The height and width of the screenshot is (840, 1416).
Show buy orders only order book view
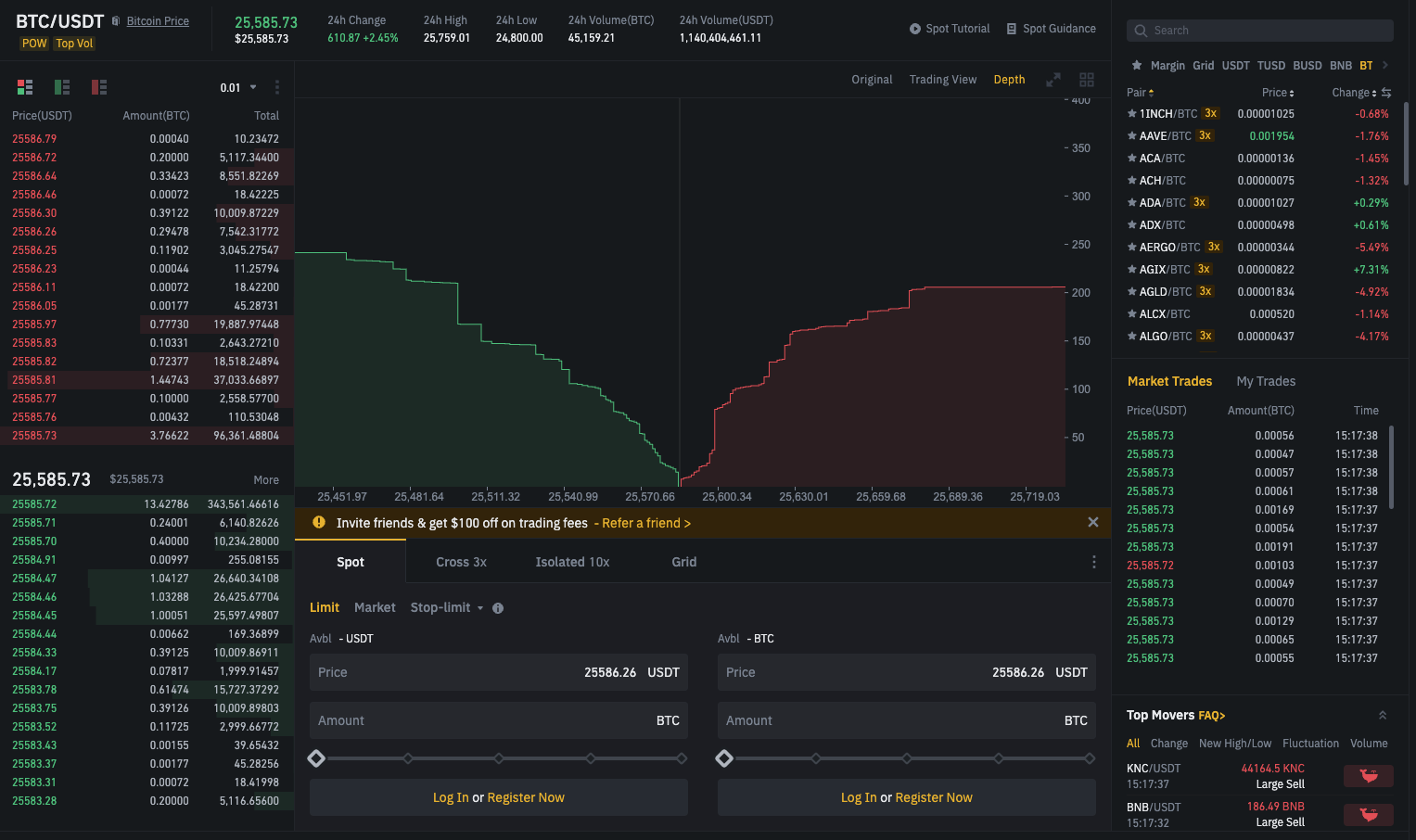click(62, 87)
